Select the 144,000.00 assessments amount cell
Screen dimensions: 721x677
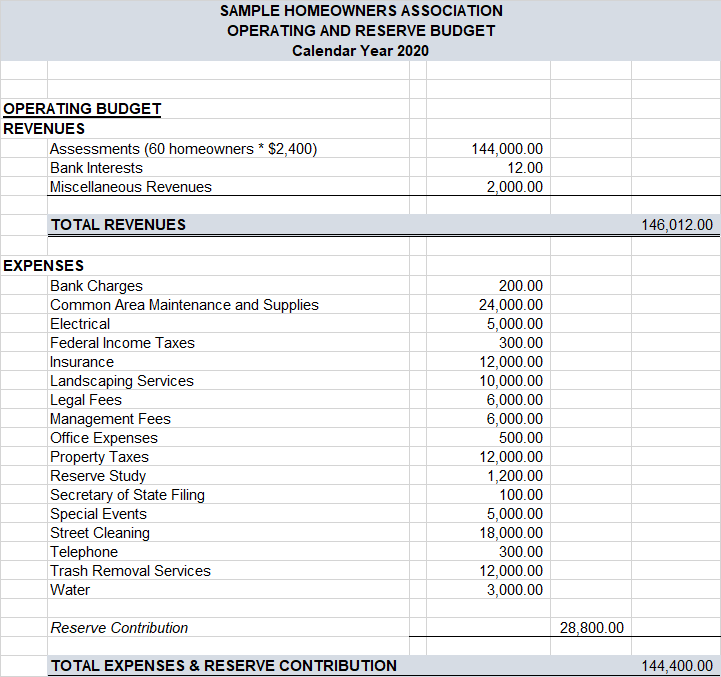pos(507,149)
